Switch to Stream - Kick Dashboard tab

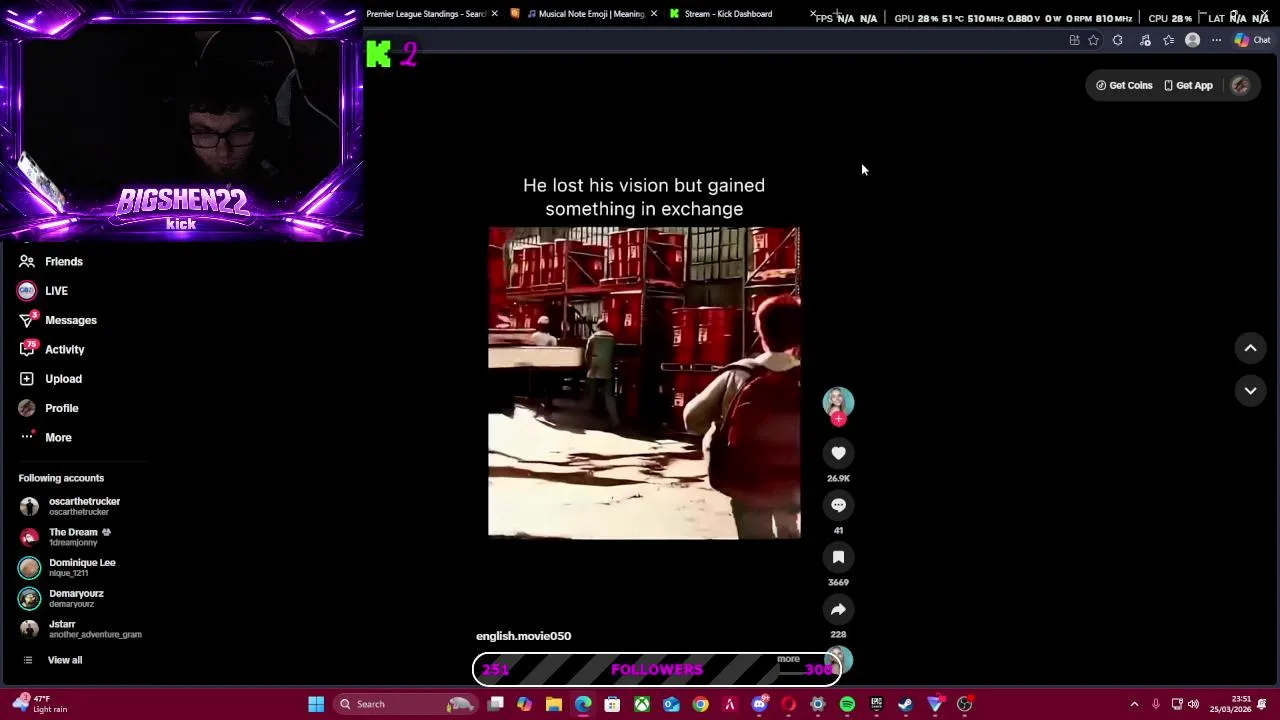(x=727, y=14)
